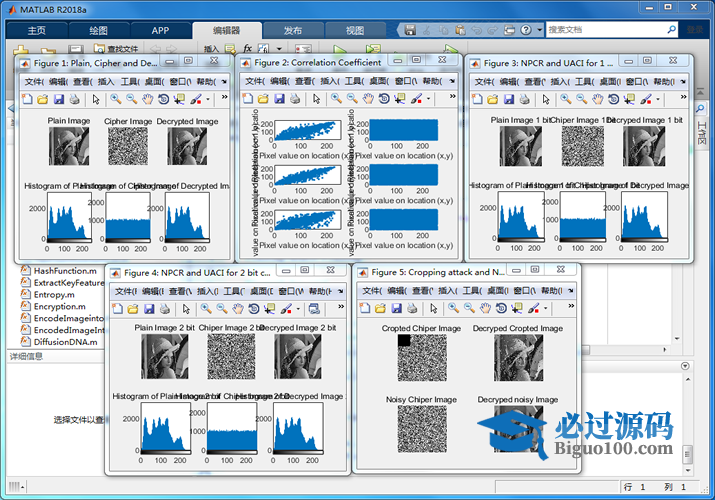Screen dimensions: 715x500
Task: Click Open File icon in Figure 5 toolbar
Action: (x=380, y=308)
